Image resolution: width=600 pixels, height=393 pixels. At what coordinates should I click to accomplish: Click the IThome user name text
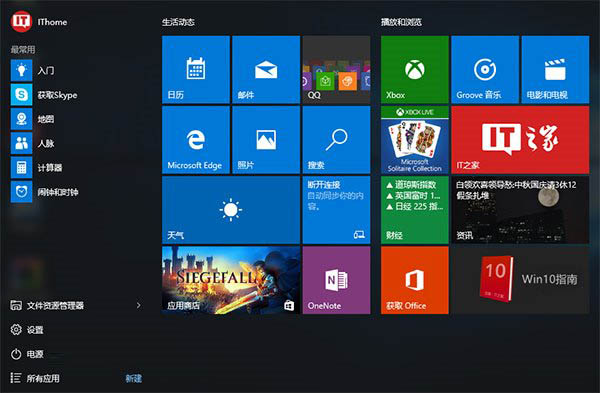[x=52, y=22]
